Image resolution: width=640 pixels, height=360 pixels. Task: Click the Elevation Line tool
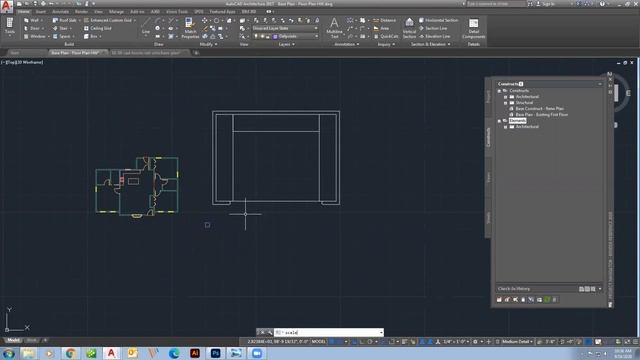[435, 36]
